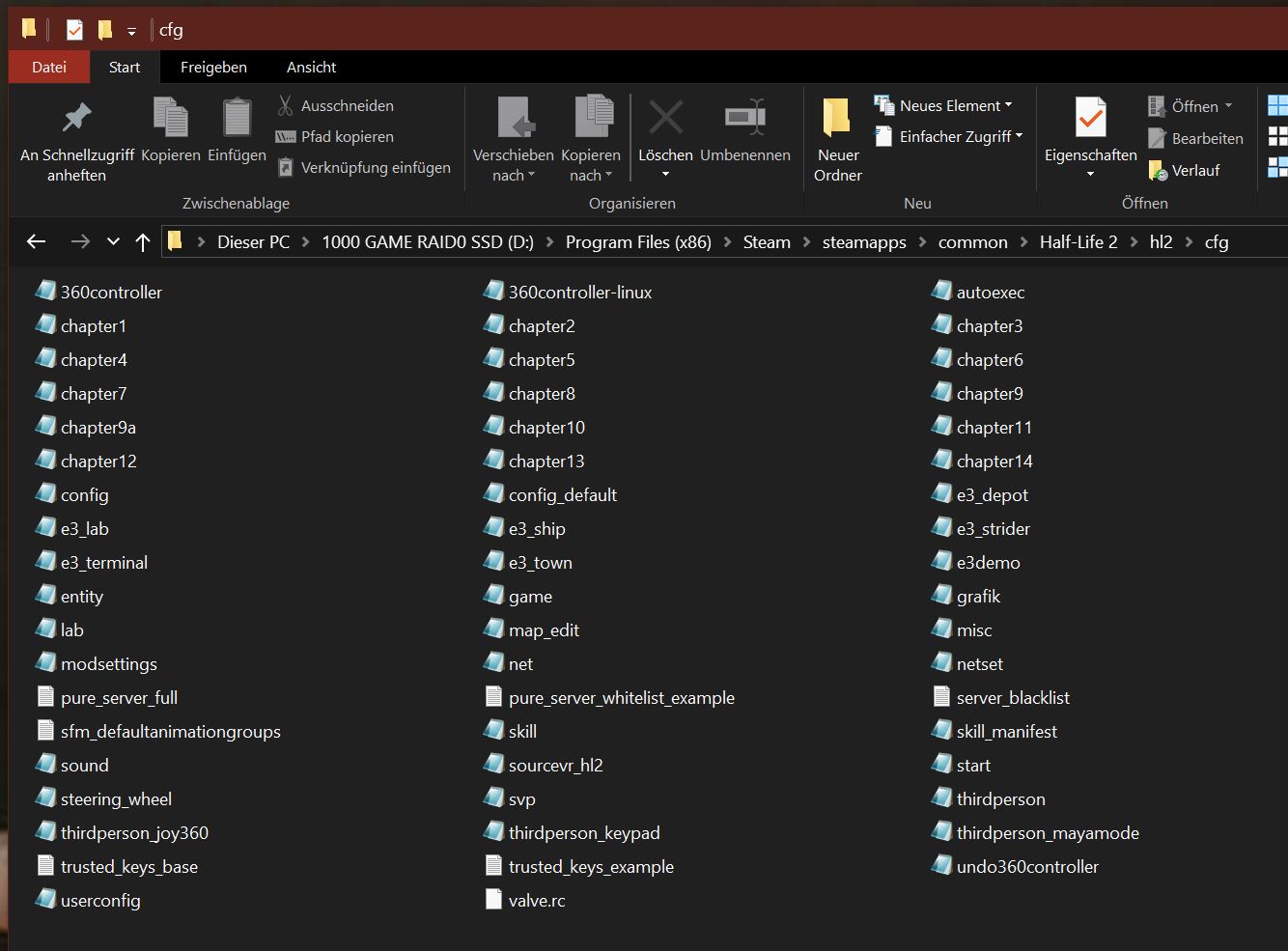
Task: Click the Löschen X icon
Action: click(665, 118)
